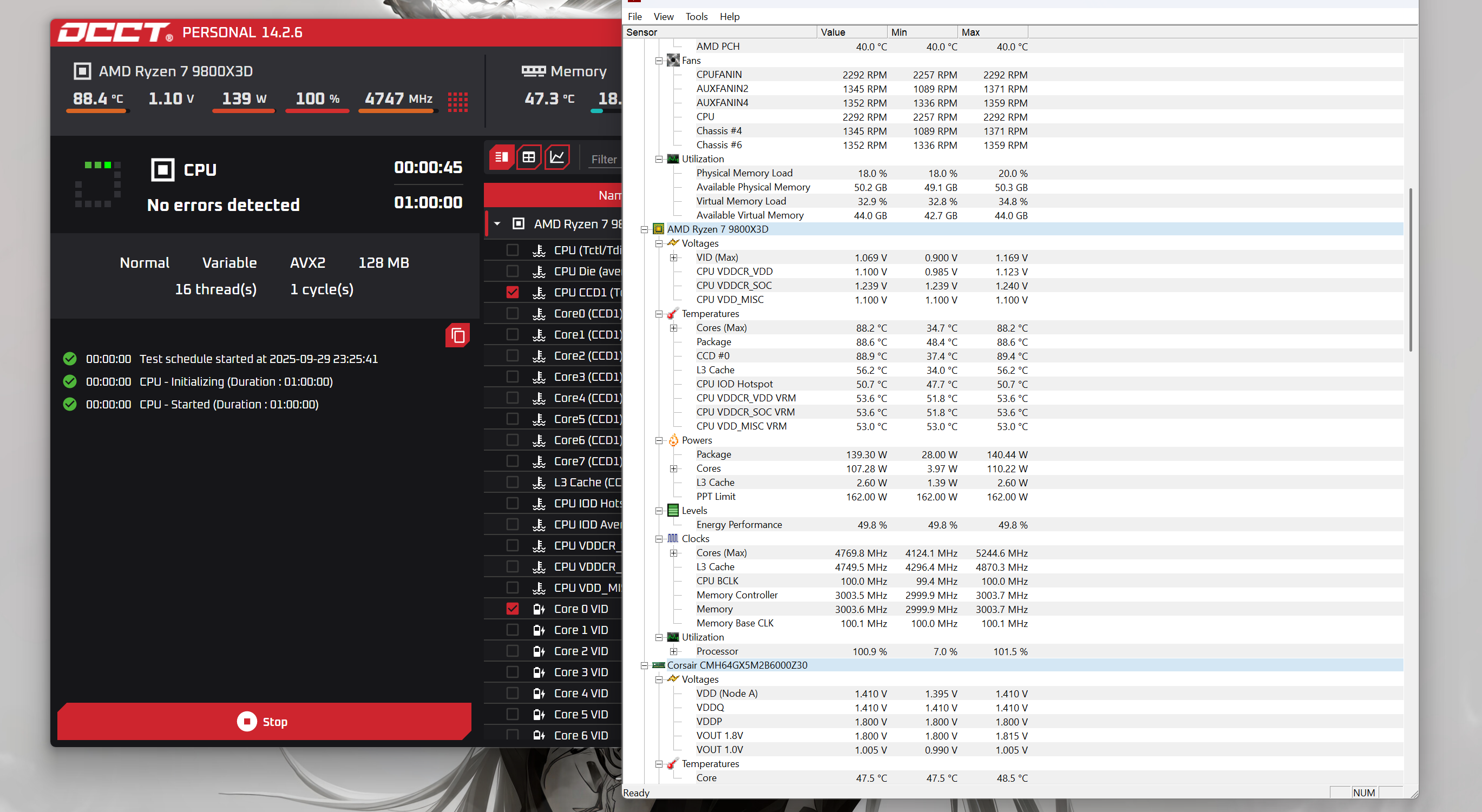Click the Sensor column header
Image resolution: width=1482 pixels, height=812 pixels.
[720, 32]
